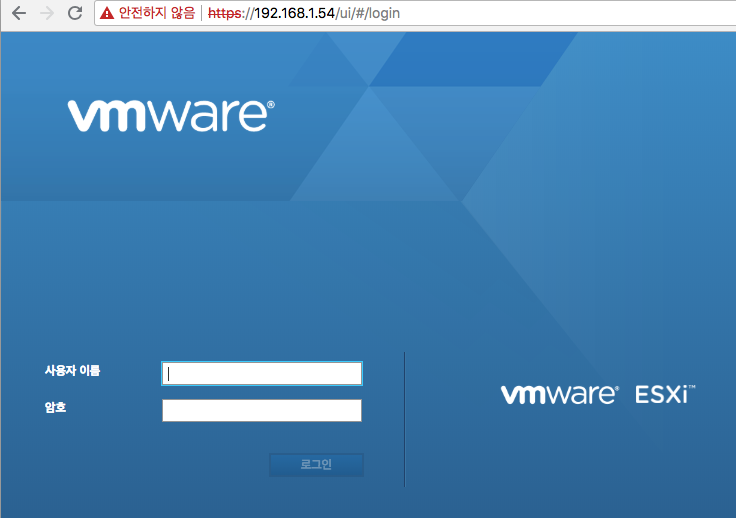Viewport: 736px width, 518px height.
Task: Click the vmware ESXi logo
Action: click(598, 395)
